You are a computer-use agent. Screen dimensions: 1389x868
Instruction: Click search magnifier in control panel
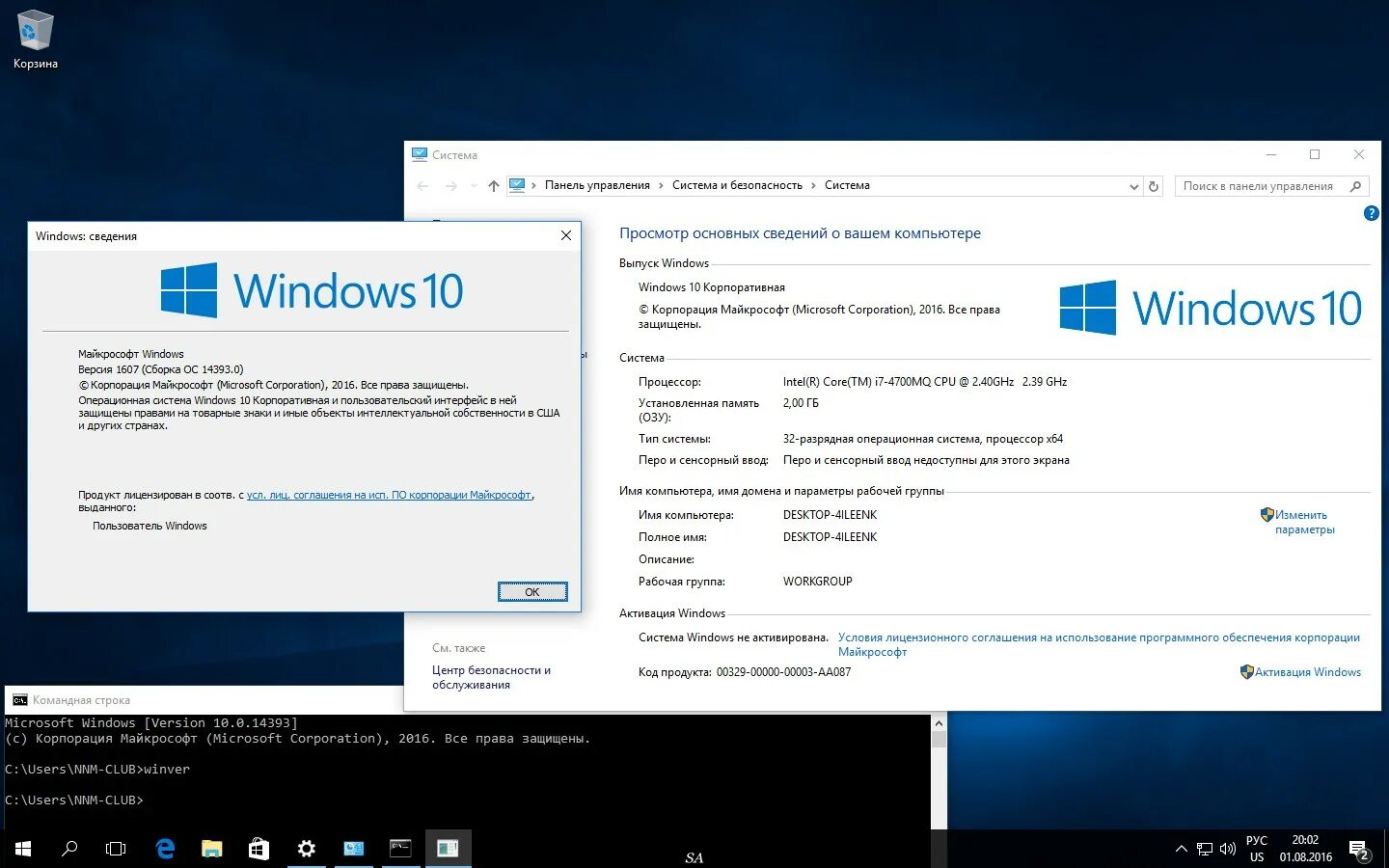[1356, 186]
